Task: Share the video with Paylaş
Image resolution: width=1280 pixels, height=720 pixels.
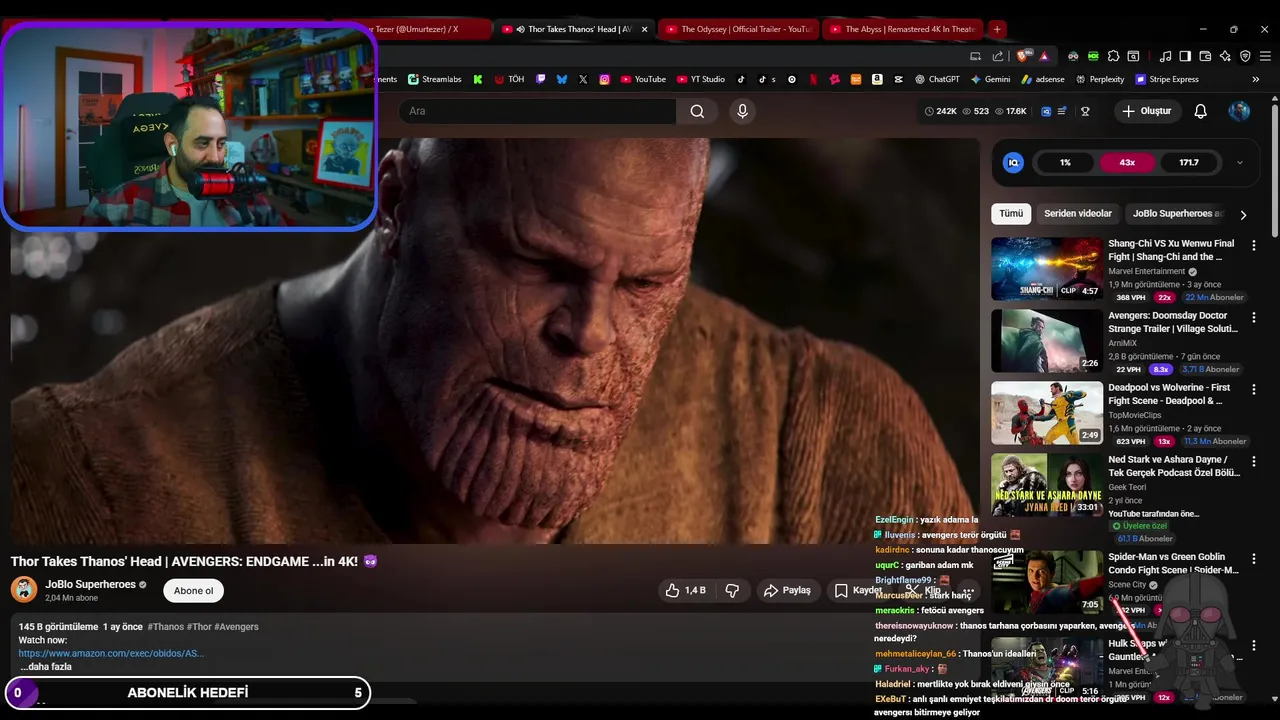Action: tap(787, 590)
